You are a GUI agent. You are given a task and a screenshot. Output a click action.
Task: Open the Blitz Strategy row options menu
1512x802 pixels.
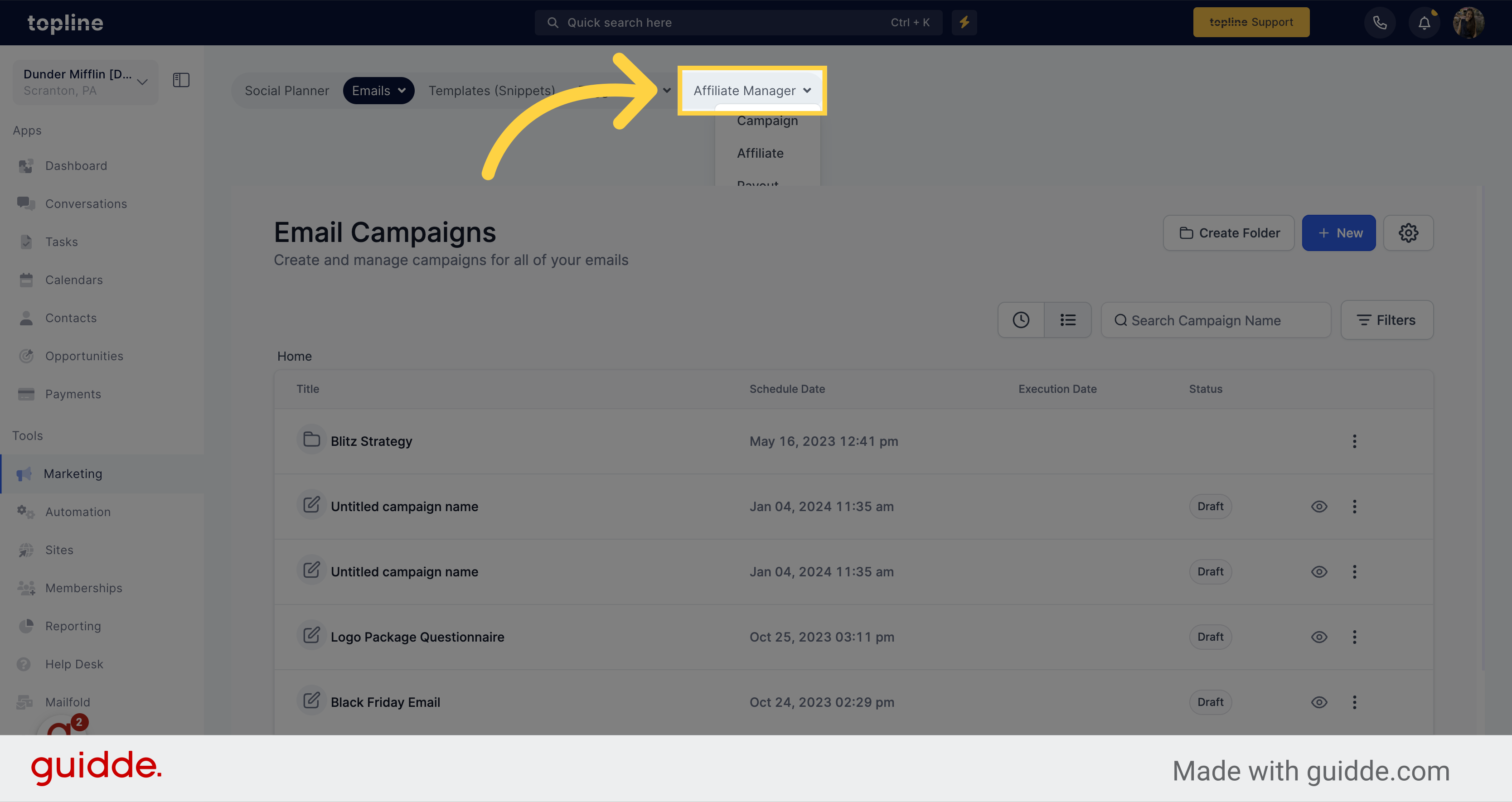click(1355, 441)
